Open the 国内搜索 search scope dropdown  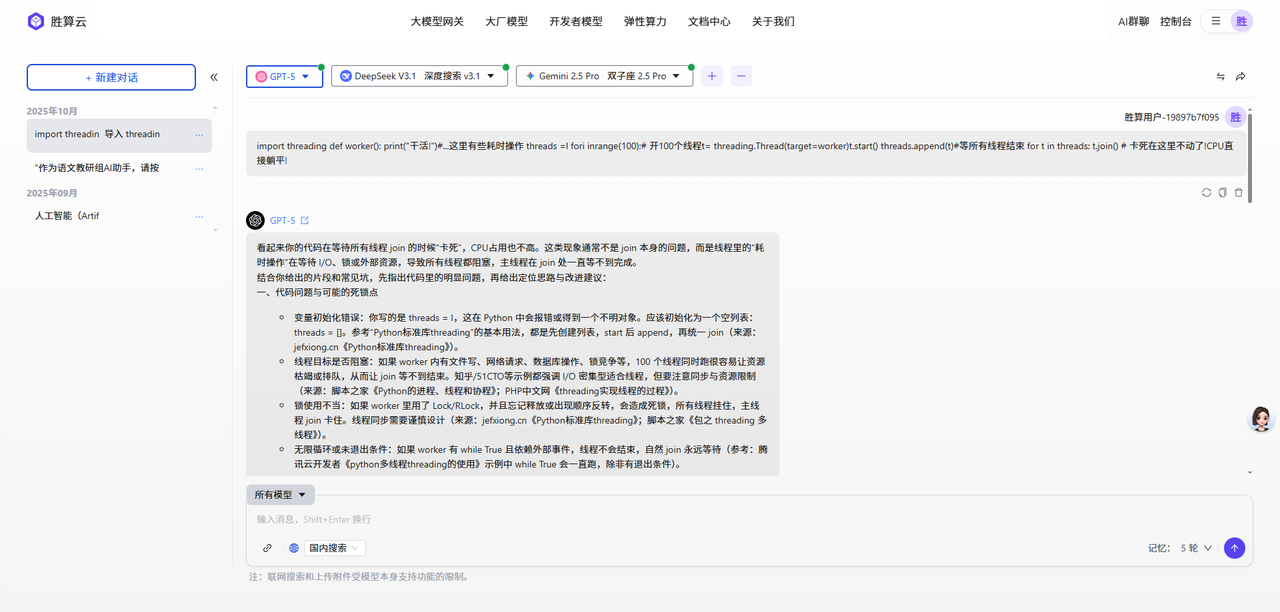pyautogui.click(x=335, y=548)
